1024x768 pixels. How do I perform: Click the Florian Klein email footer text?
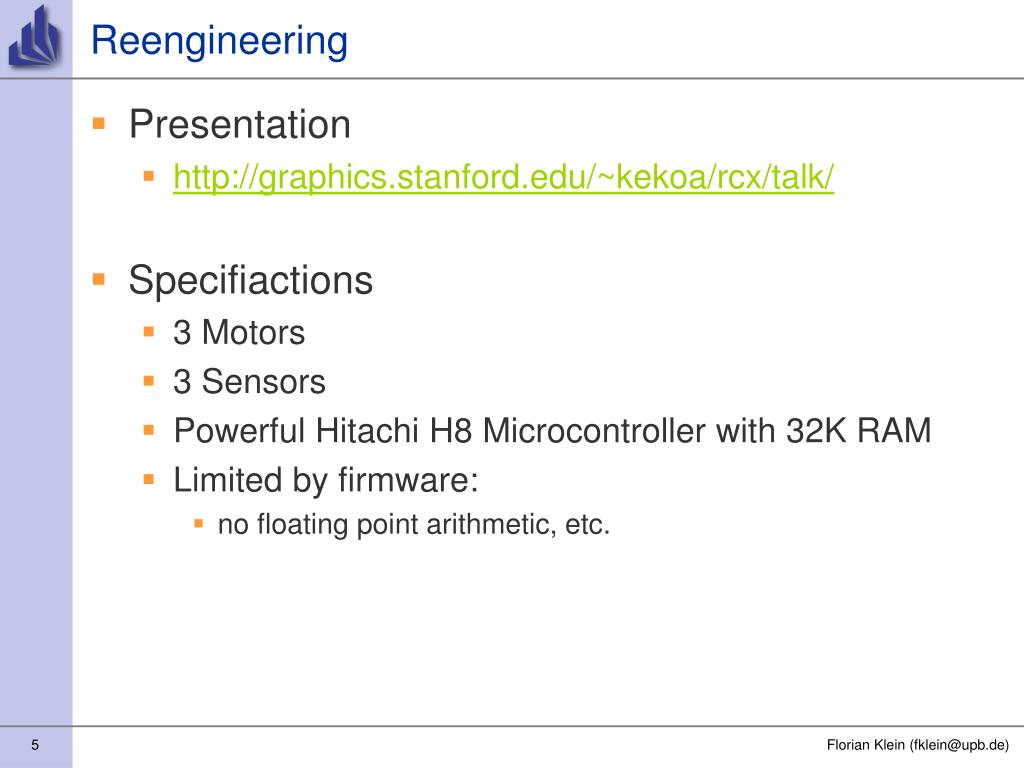click(x=918, y=745)
